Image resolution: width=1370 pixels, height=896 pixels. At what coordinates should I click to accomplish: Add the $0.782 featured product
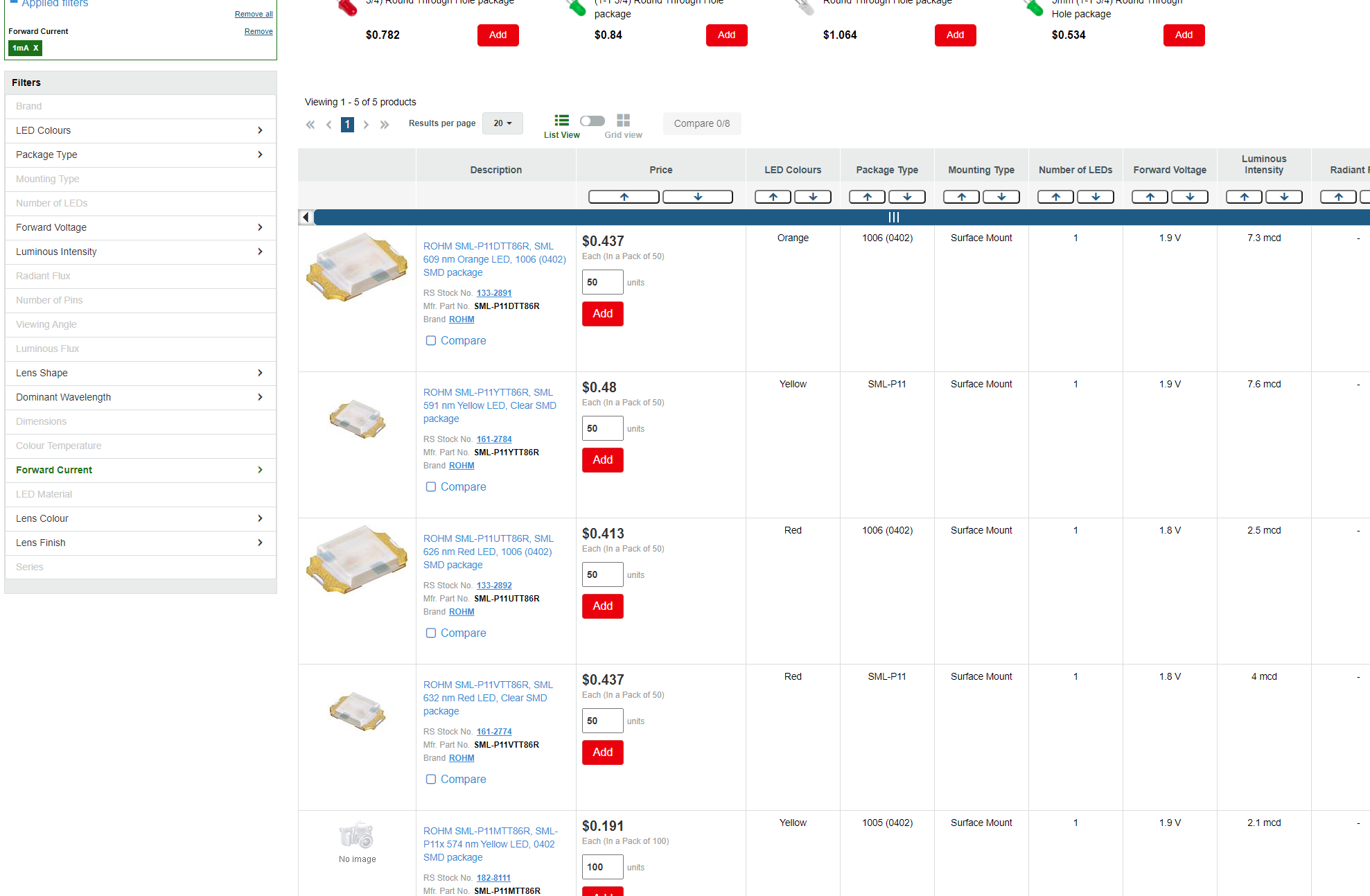coord(498,35)
